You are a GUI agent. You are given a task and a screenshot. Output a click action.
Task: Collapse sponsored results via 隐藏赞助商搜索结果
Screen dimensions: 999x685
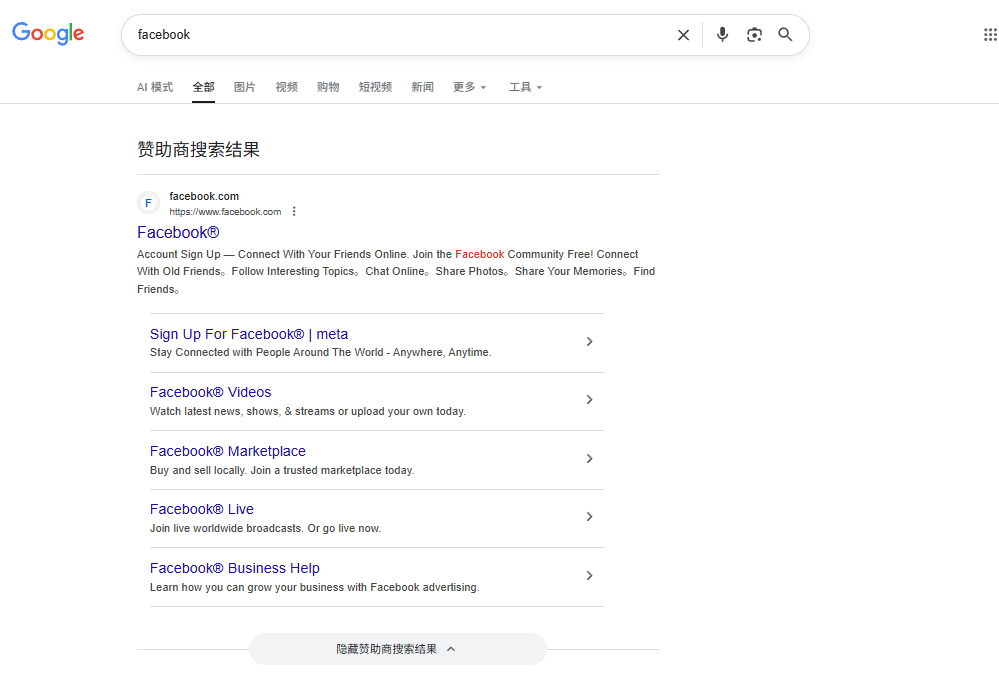tap(397, 649)
